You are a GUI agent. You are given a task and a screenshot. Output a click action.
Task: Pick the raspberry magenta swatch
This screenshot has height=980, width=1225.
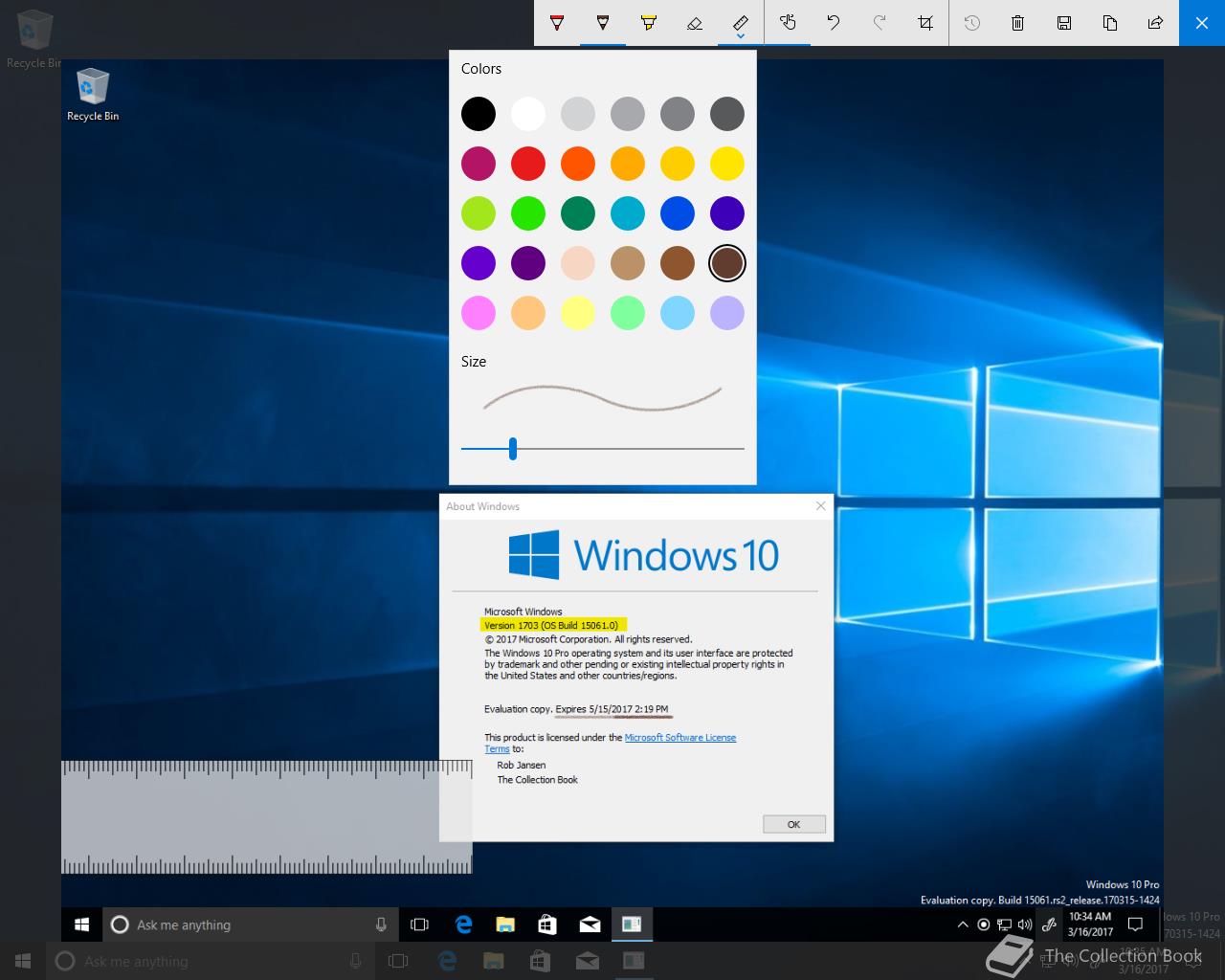(479, 164)
